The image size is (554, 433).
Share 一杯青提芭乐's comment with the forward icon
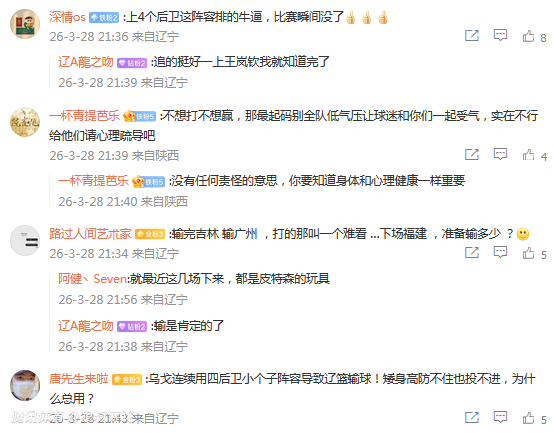pyautogui.click(x=472, y=154)
